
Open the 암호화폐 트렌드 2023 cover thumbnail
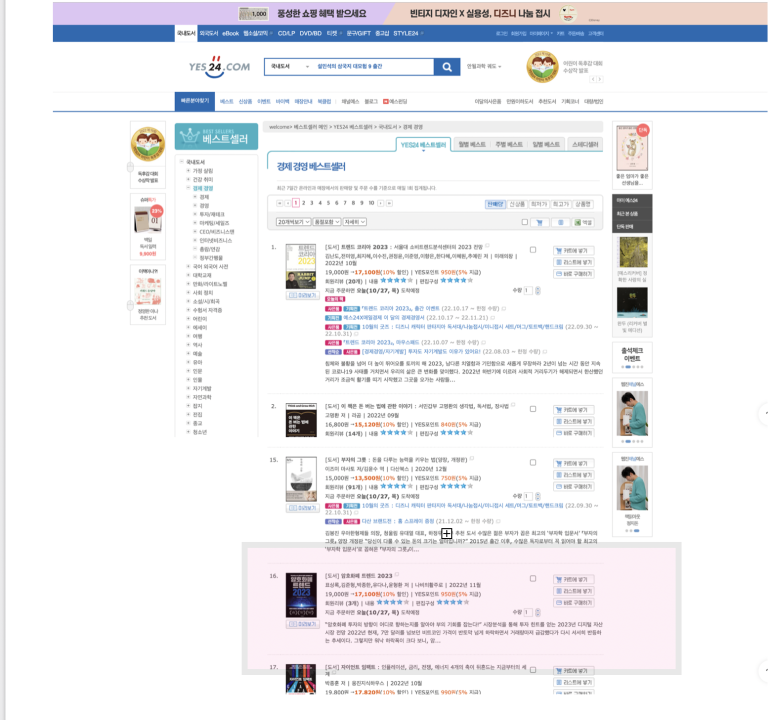click(x=301, y=595)
